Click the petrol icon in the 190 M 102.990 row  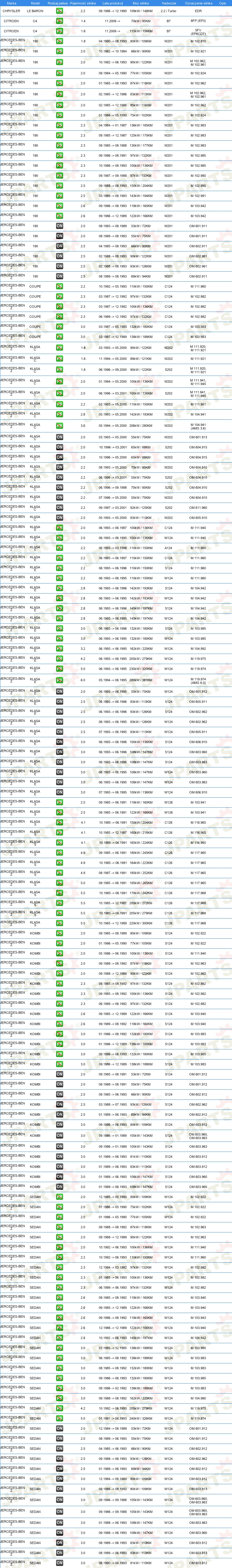click(59, 186)
